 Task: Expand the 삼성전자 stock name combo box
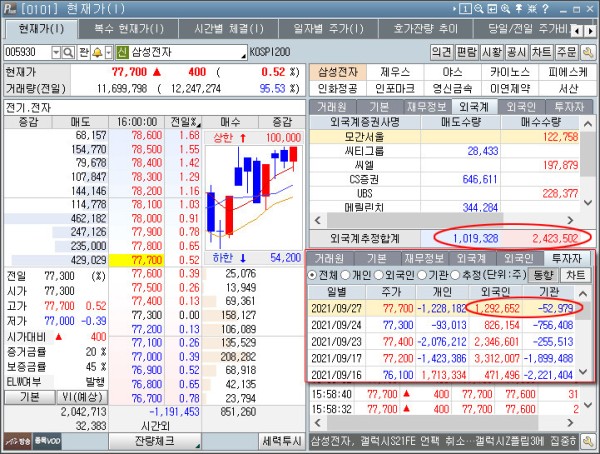tap(243, 56)
